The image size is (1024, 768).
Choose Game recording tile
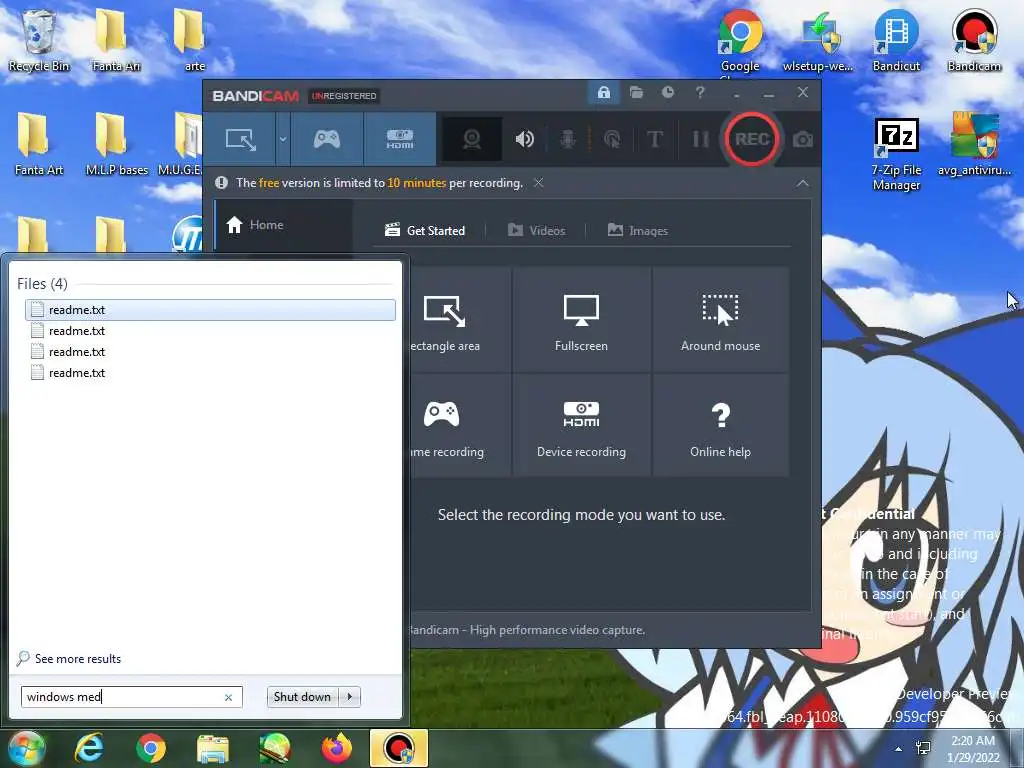click(x=460, y=426)
